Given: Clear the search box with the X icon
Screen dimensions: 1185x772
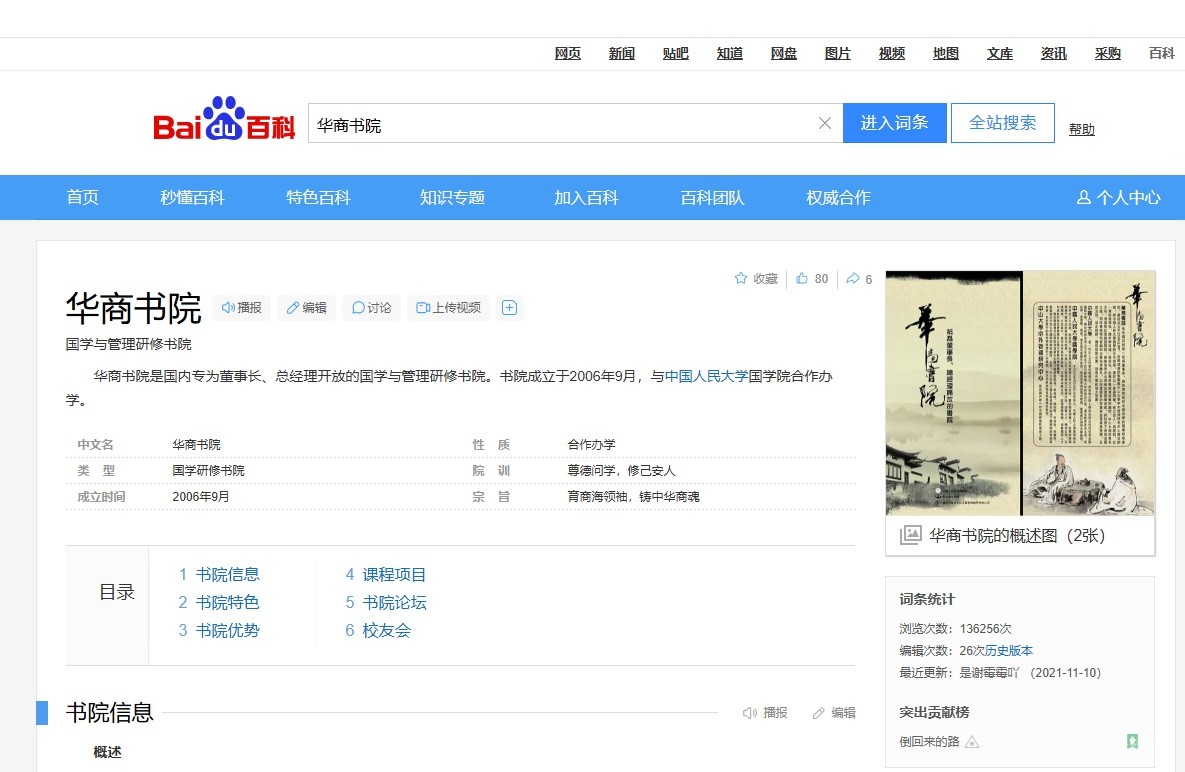Looking at the screenshot, I should pyautogui.click(x=825, y=123).
